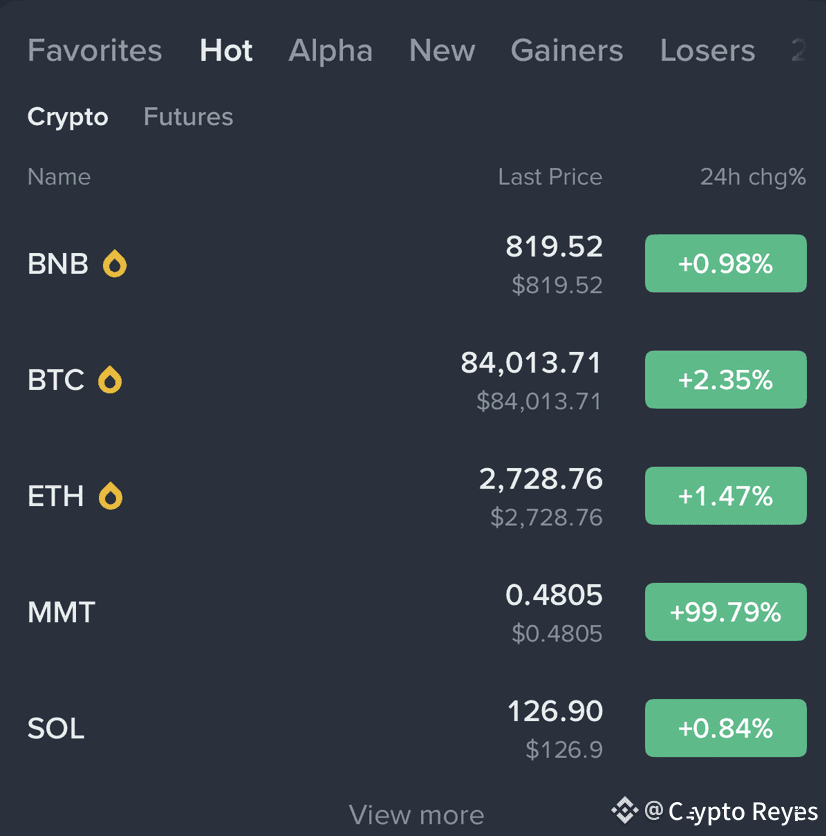
Task: Select the Crypto market view
Action: click(67, 117)
